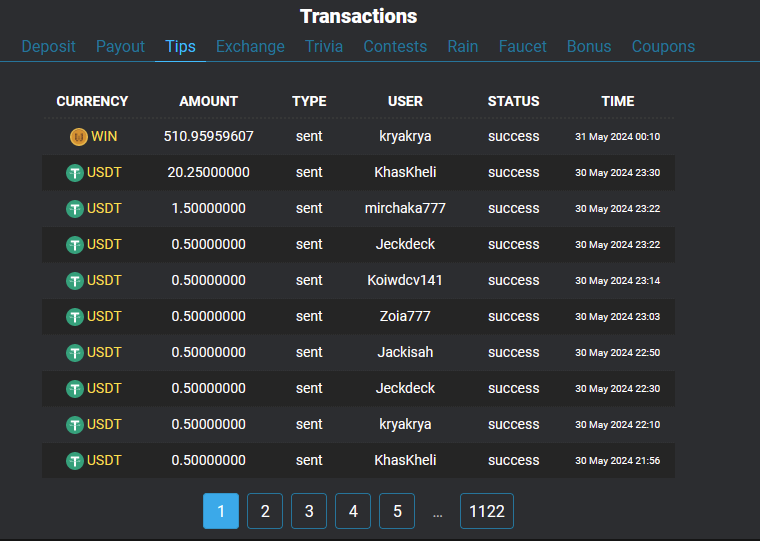The image size is (760, 541).
Task: Click USDT icon in the KhasKheli 20.25 row
Action: coord(75,173)
